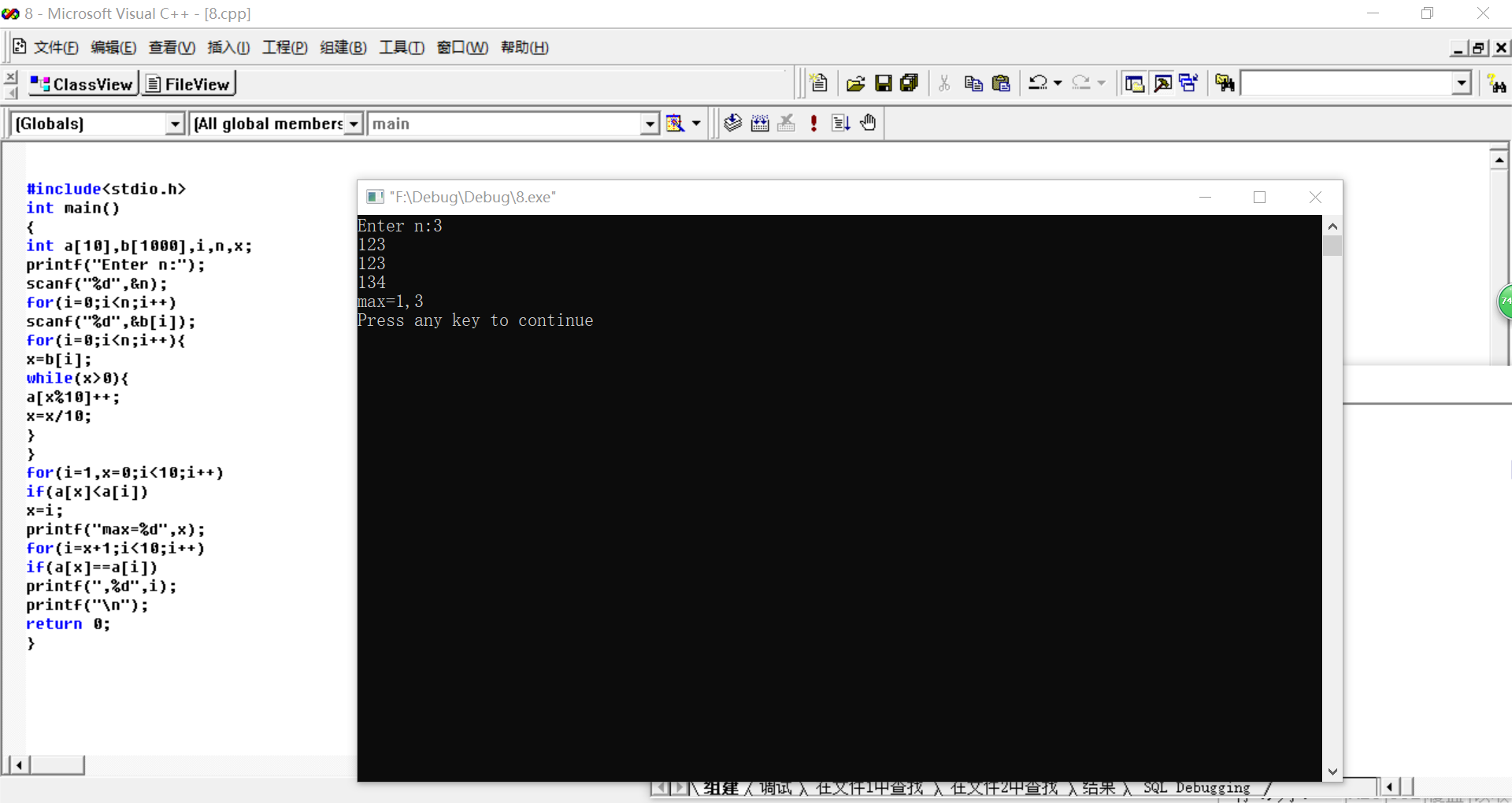
Task: Click the Search icon at toolbar end
Action: tap(1496, 83)
